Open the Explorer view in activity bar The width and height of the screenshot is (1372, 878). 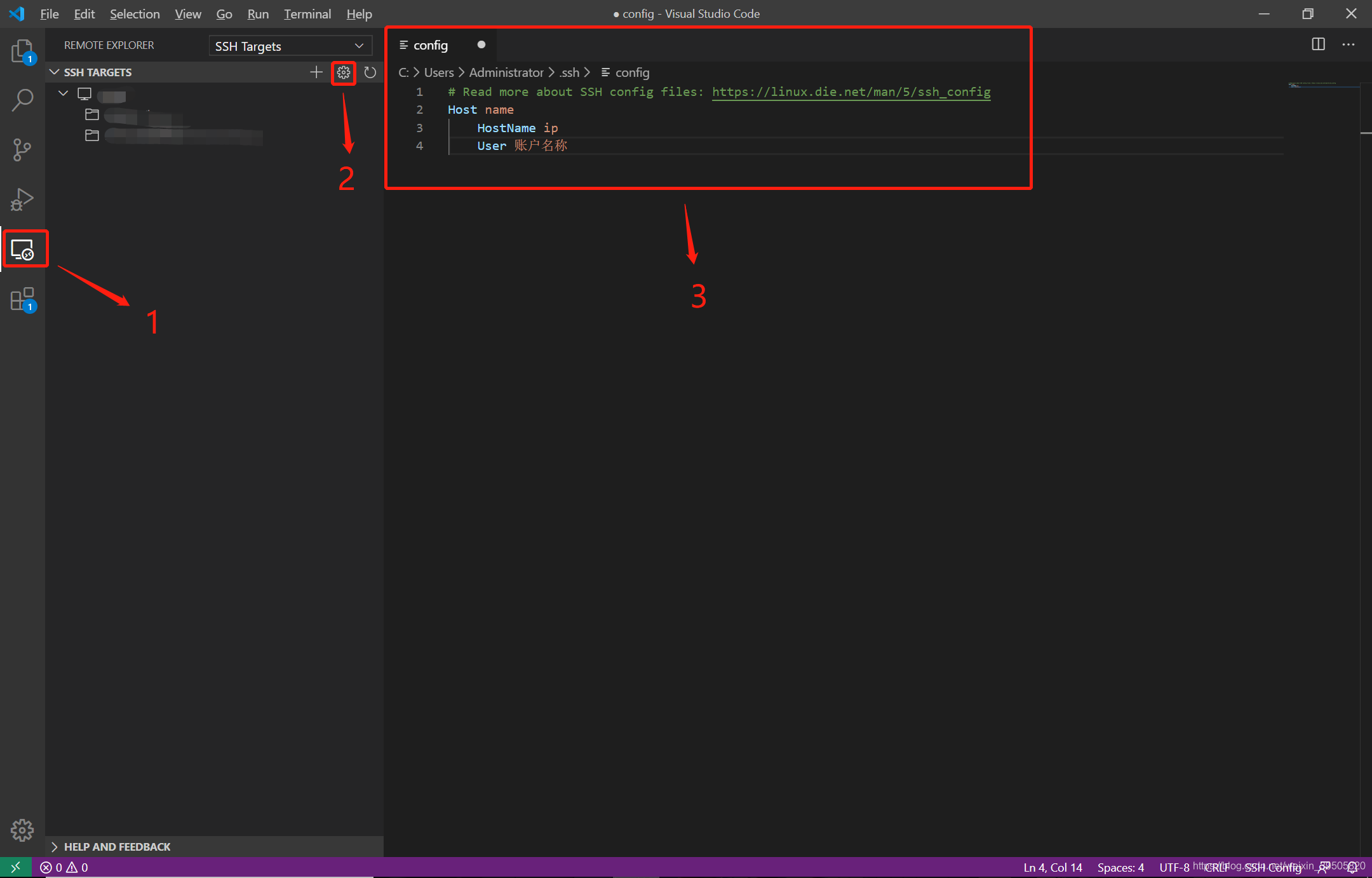[x=22, y=51]
